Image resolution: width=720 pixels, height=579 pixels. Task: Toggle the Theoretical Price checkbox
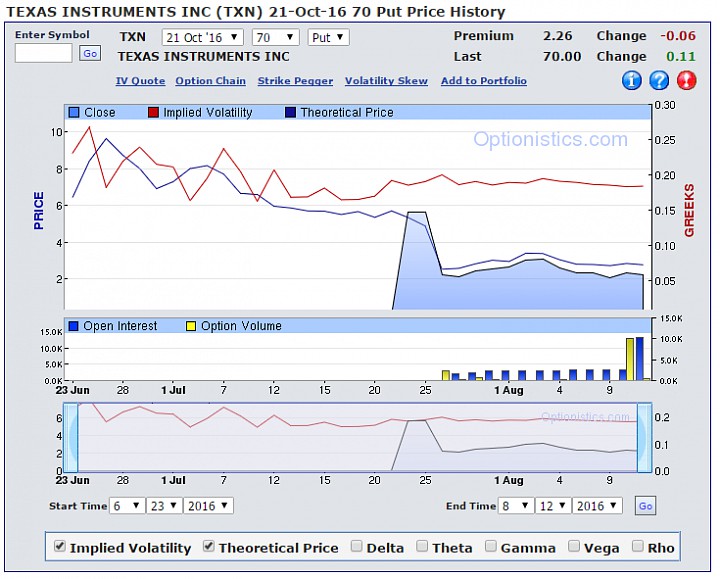click(209, 546)
